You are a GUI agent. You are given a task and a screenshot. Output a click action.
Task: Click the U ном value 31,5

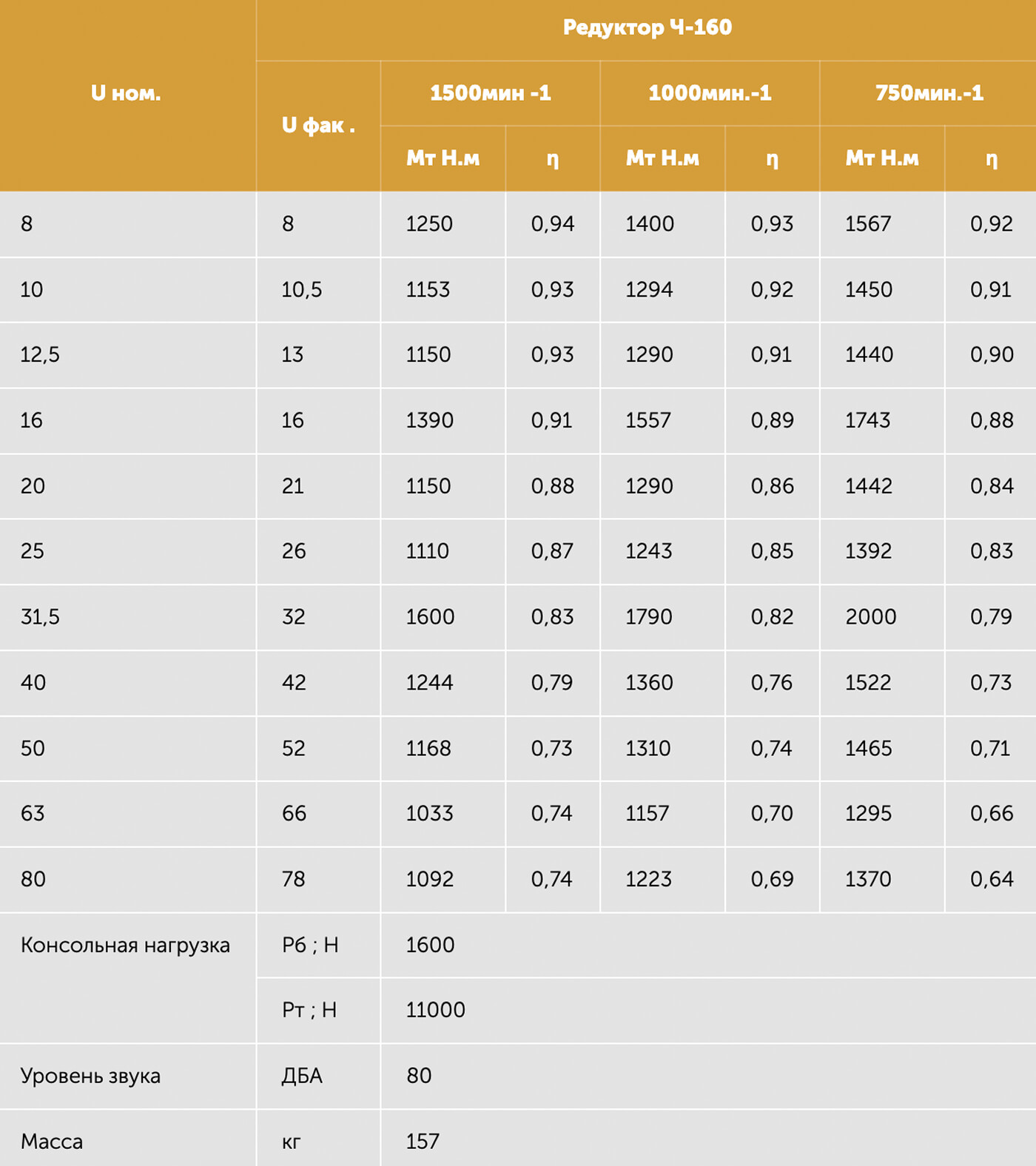[40, 617]
